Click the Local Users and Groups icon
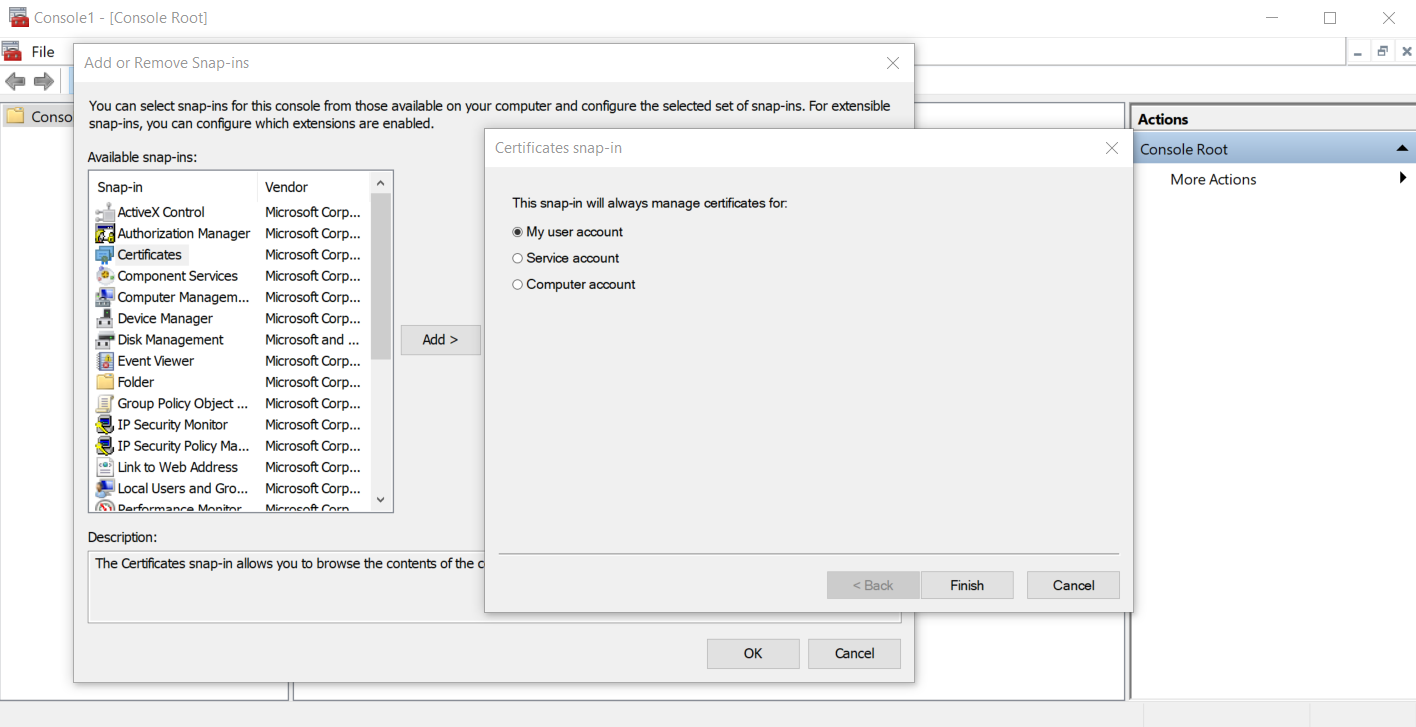 coord(104,488)
